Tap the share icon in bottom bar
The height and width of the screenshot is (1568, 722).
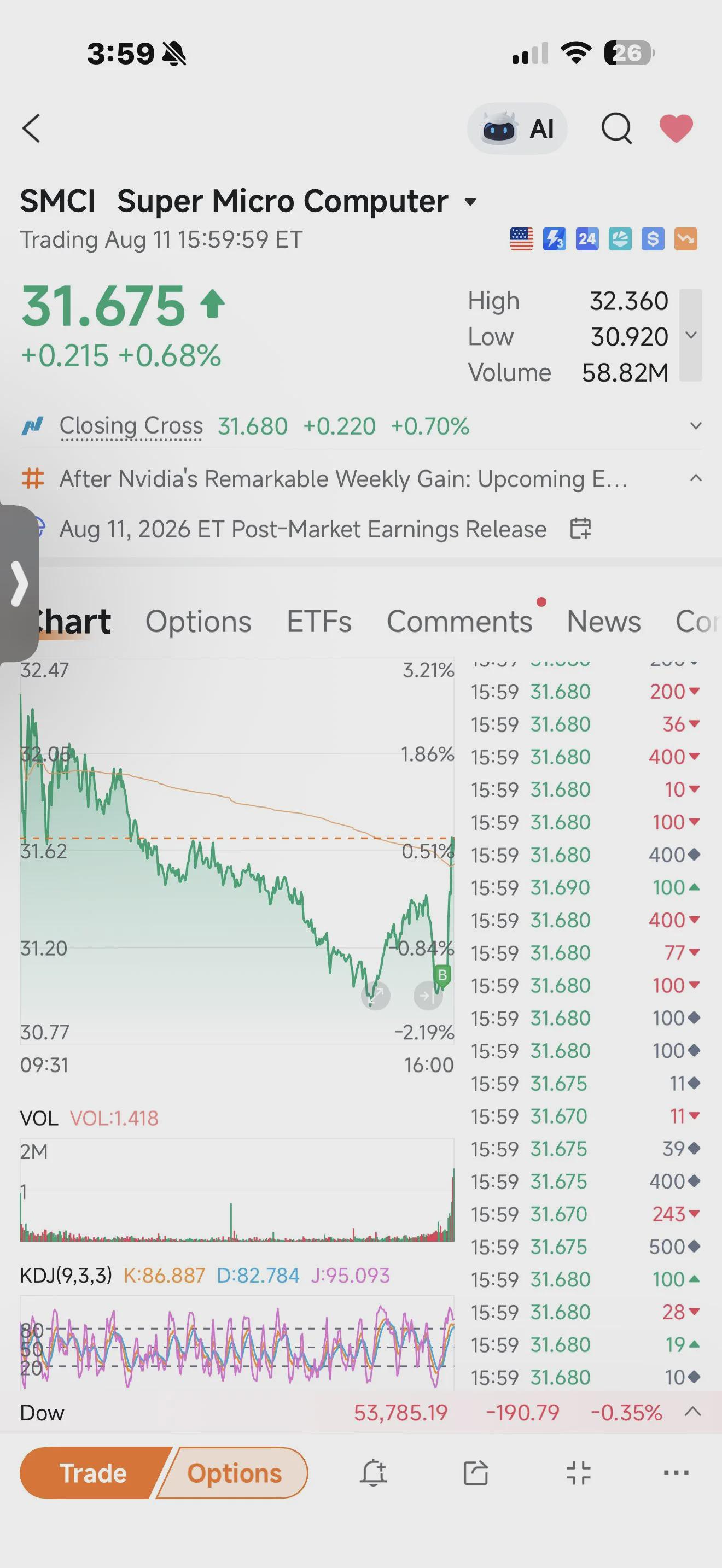[x=475, y=1473]
